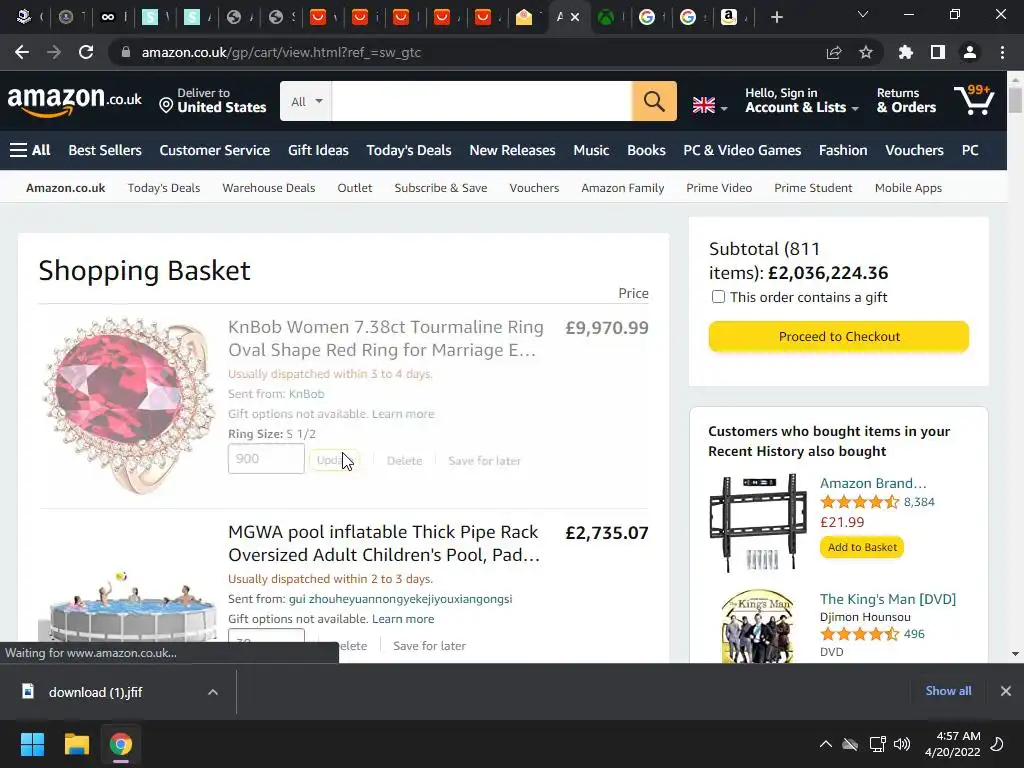The width and height of the screenshot is (1024, 768).
Task: Switch to the Amazon 'a' tab
Action: [x=729, y=18]
